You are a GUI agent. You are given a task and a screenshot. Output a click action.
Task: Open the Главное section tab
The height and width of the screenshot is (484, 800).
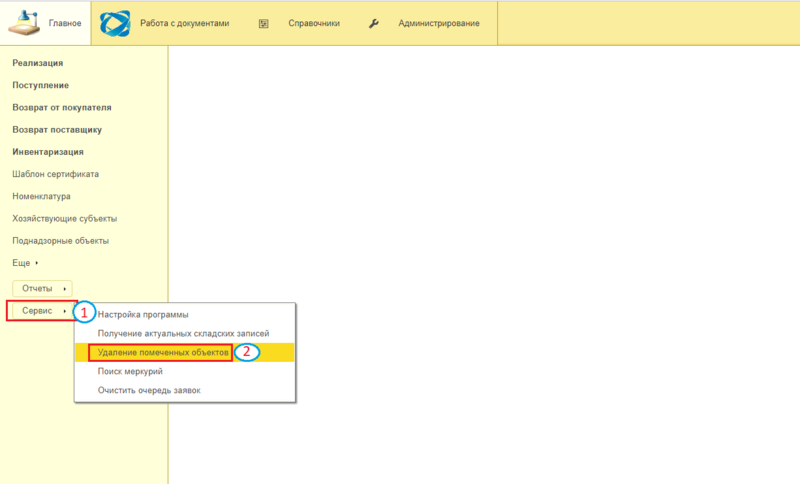pos(65,23)
